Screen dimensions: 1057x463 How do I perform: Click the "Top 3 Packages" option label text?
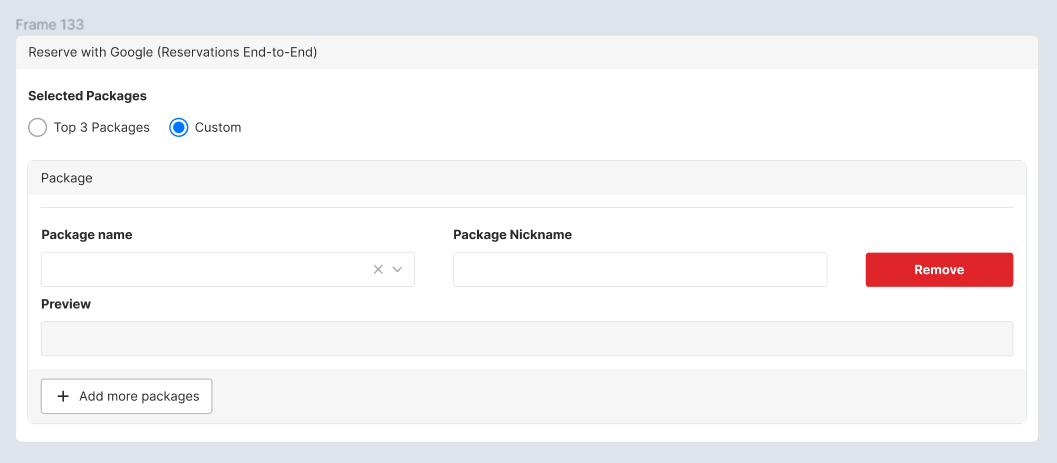click(102, 128)
